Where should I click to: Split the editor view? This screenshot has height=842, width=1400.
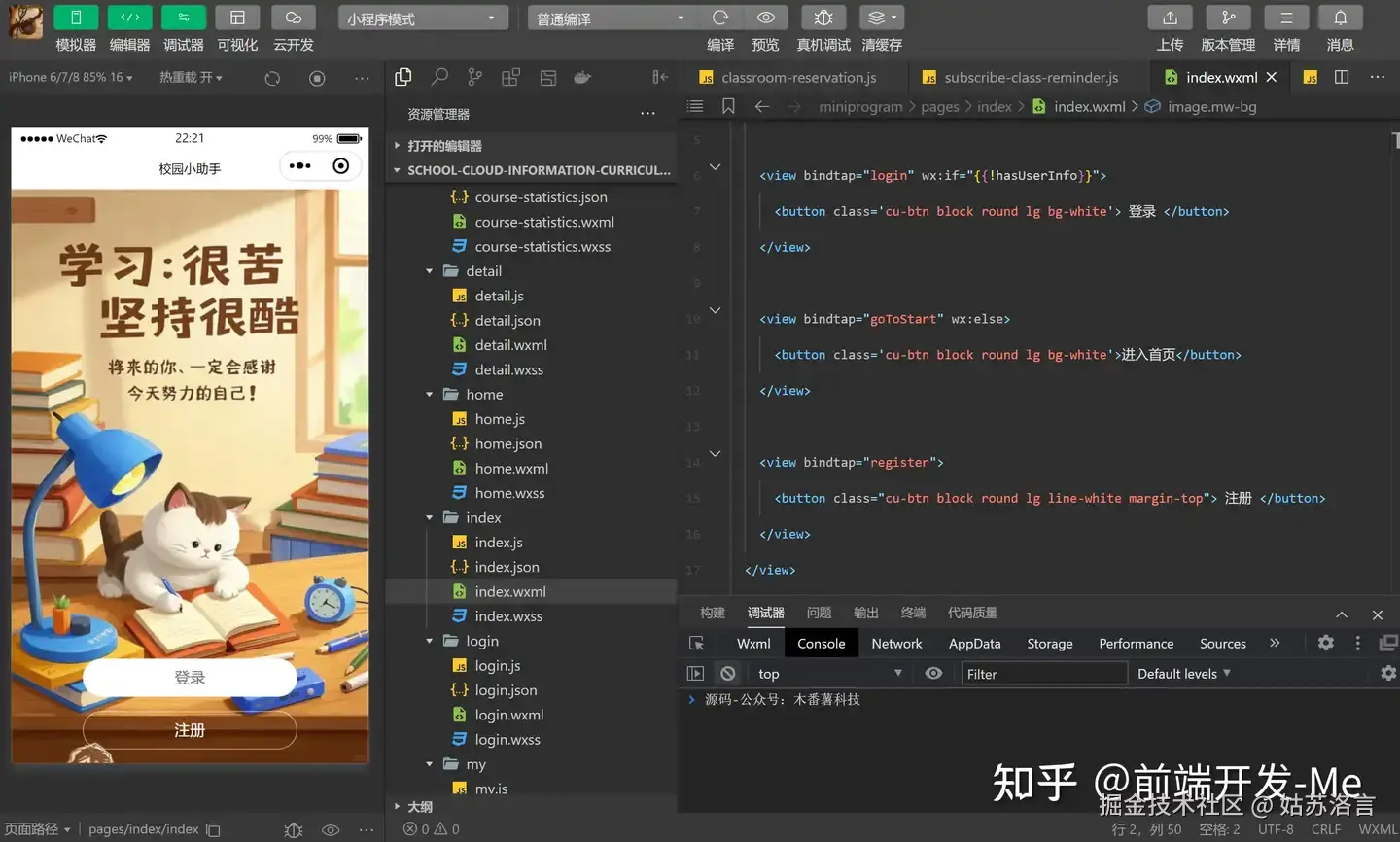(x=1342, y=77)
